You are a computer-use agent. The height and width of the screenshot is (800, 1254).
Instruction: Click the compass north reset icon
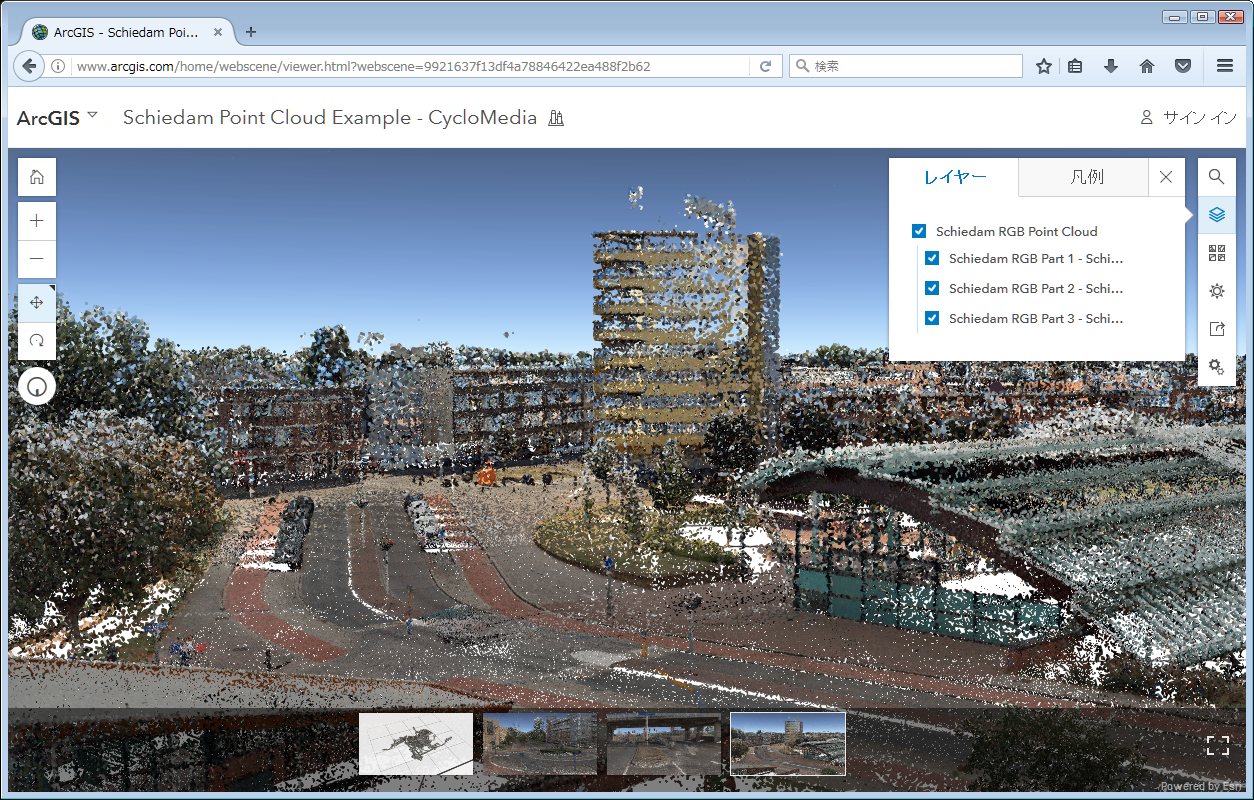coord(37,386)
